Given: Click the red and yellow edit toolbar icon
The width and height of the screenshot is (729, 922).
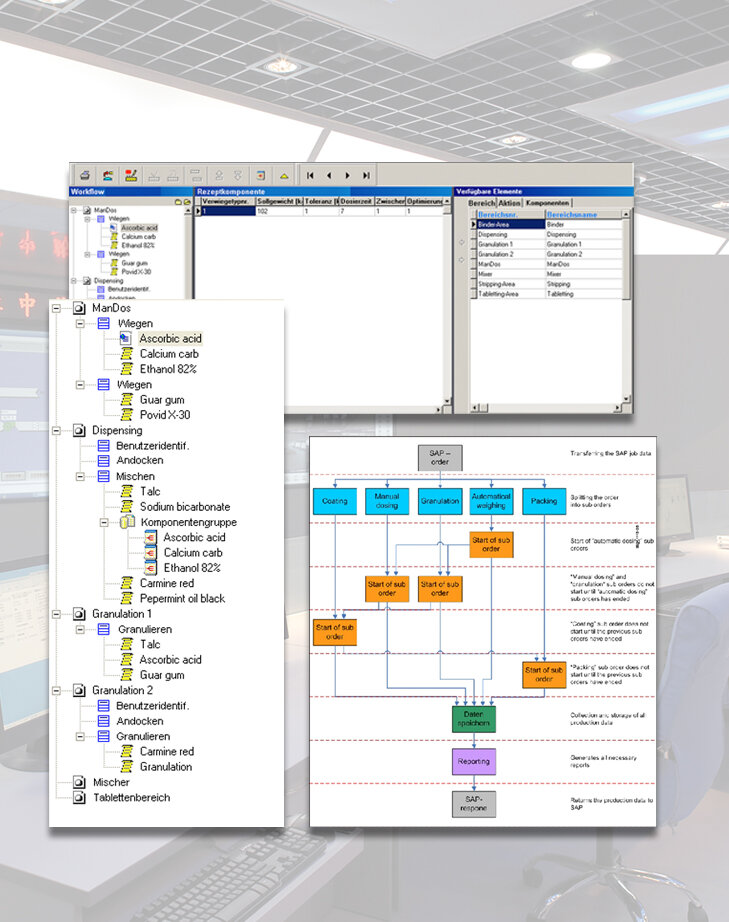Looking at the screenshot, I should point(131,175).
